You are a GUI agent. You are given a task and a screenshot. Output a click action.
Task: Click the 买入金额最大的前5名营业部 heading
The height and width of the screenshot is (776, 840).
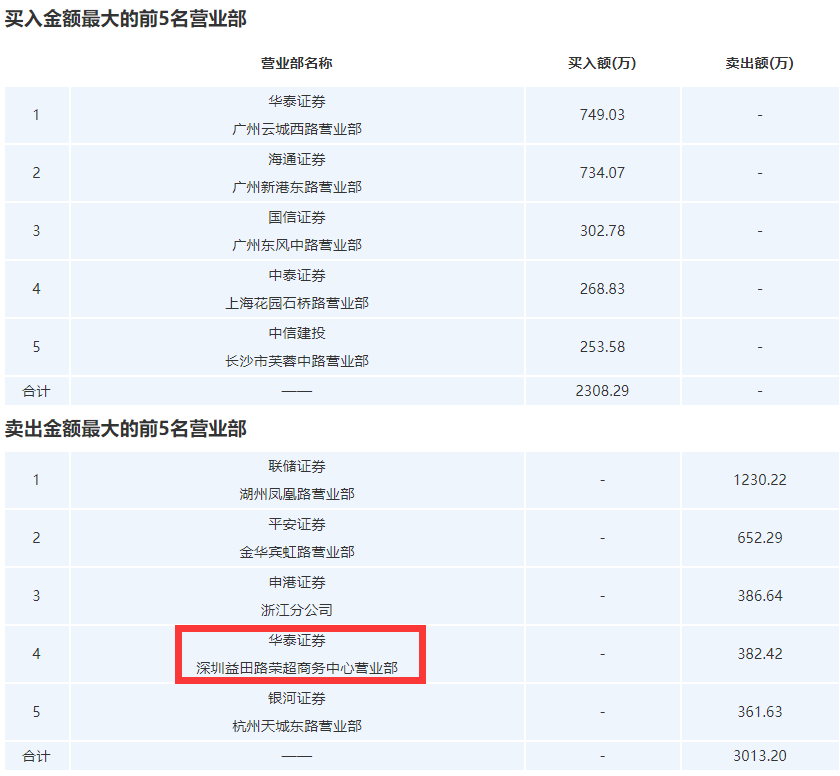pos(125,19)
